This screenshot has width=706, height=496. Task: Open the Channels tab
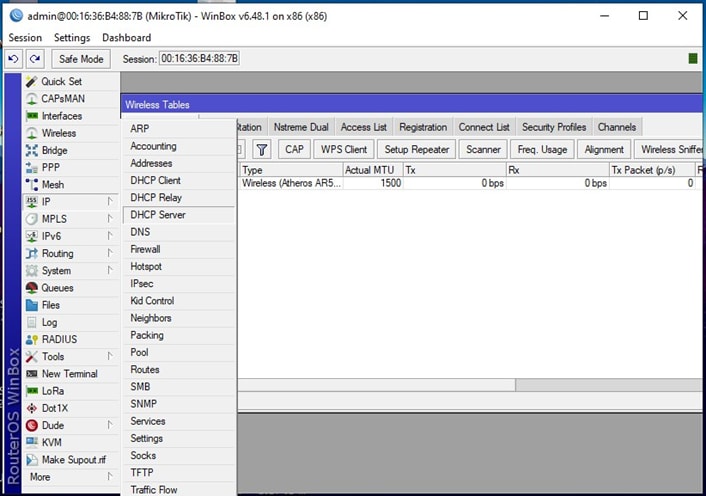coord(617,127)
